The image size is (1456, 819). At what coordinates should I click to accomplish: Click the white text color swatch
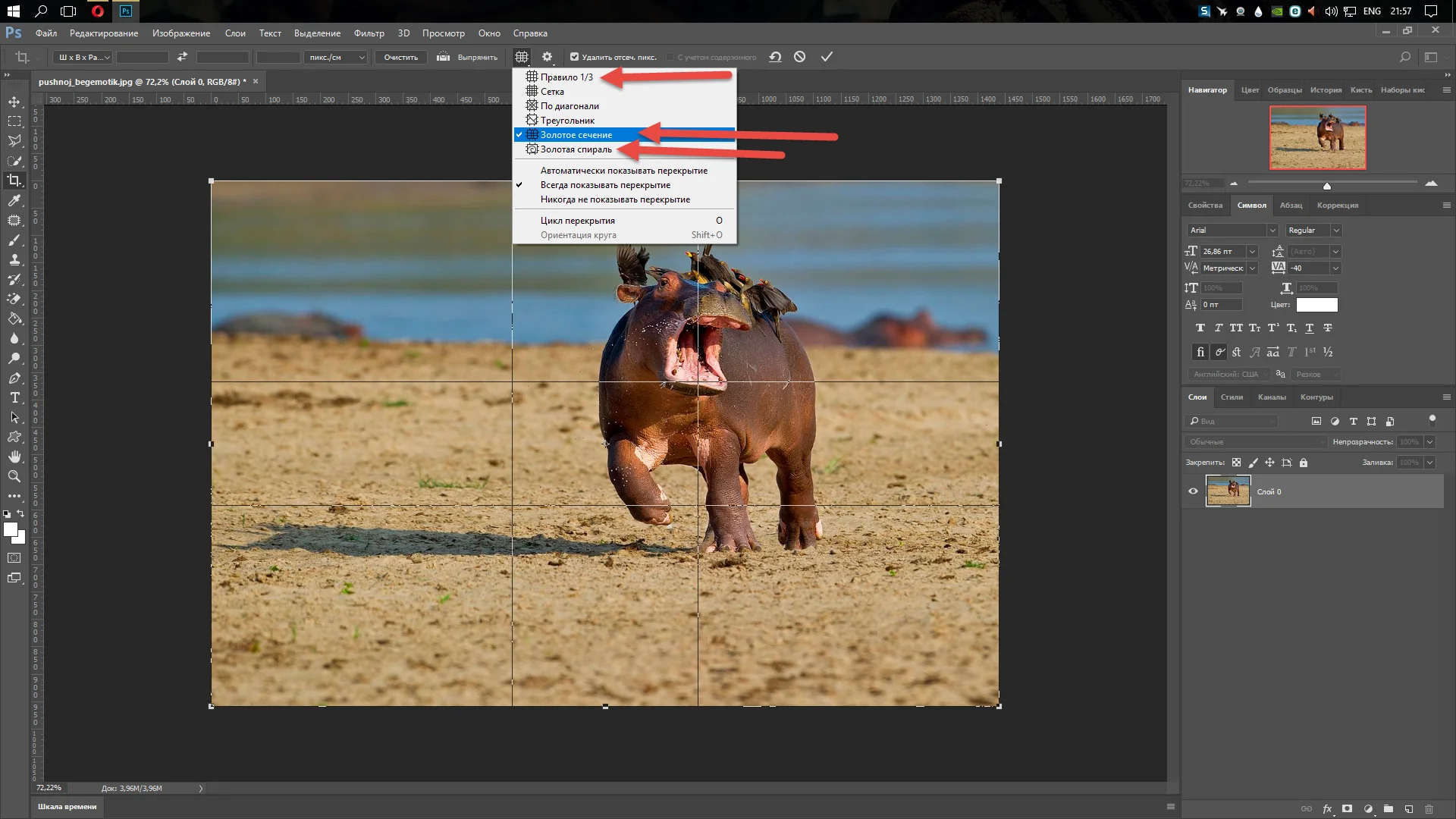(x=1316, y=305)
